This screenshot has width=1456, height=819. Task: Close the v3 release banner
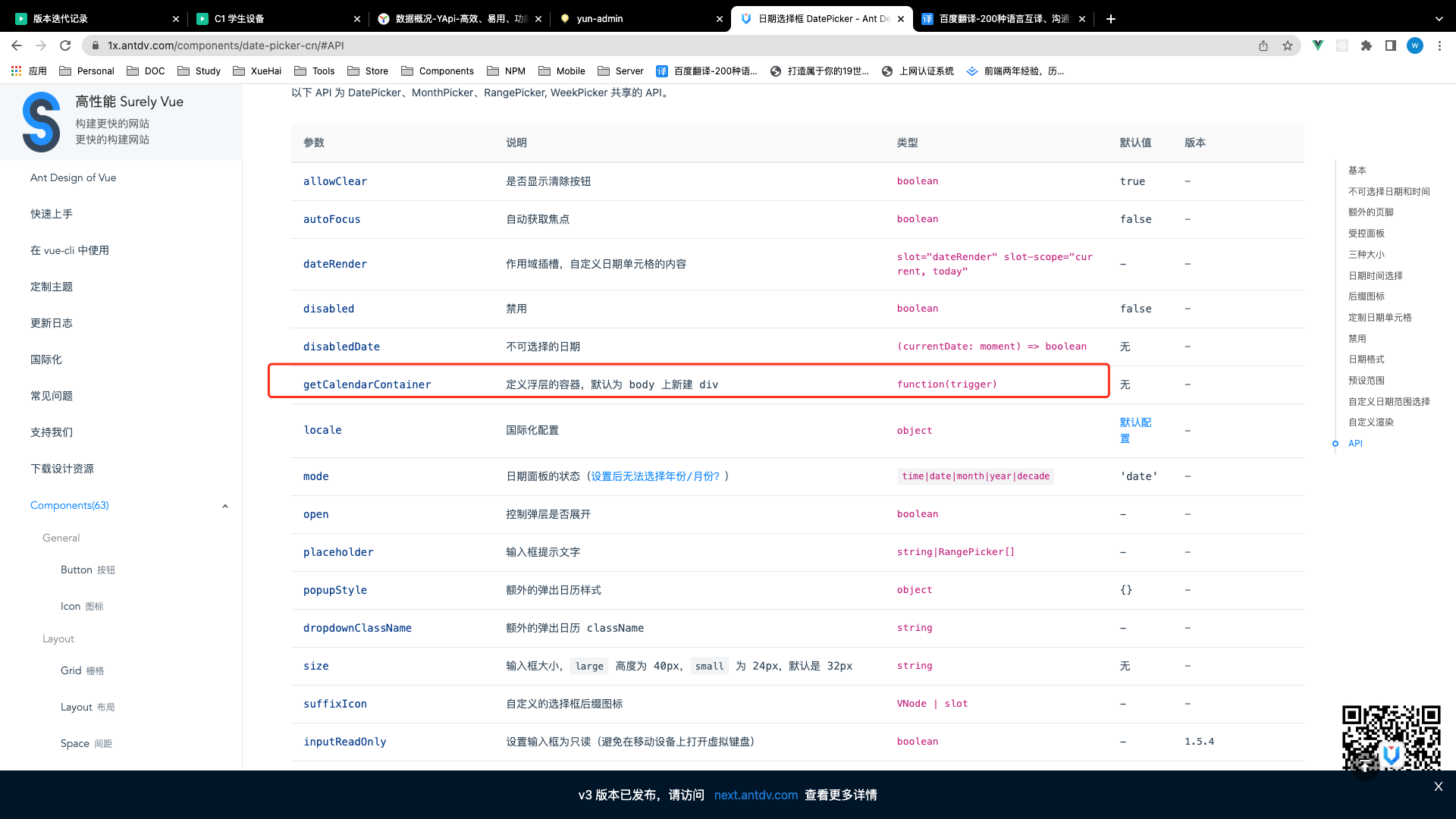[x=1438, y=786]
